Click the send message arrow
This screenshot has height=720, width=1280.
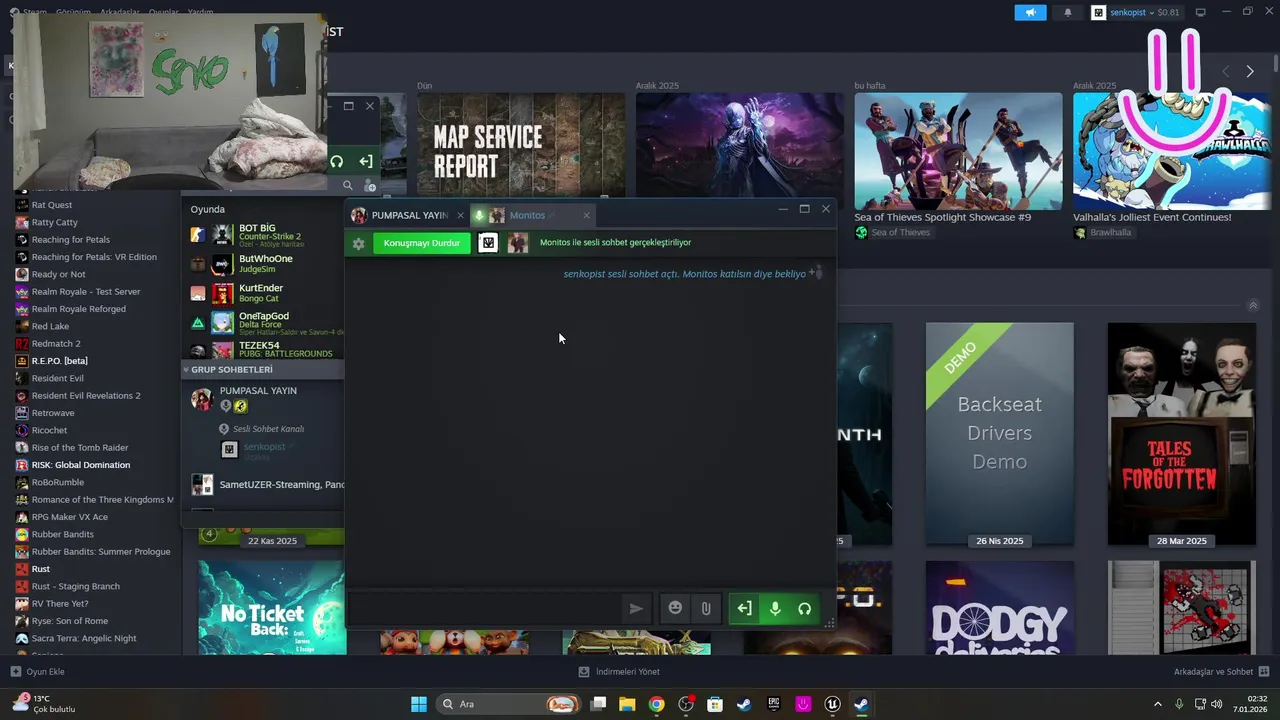pos(635,608)
